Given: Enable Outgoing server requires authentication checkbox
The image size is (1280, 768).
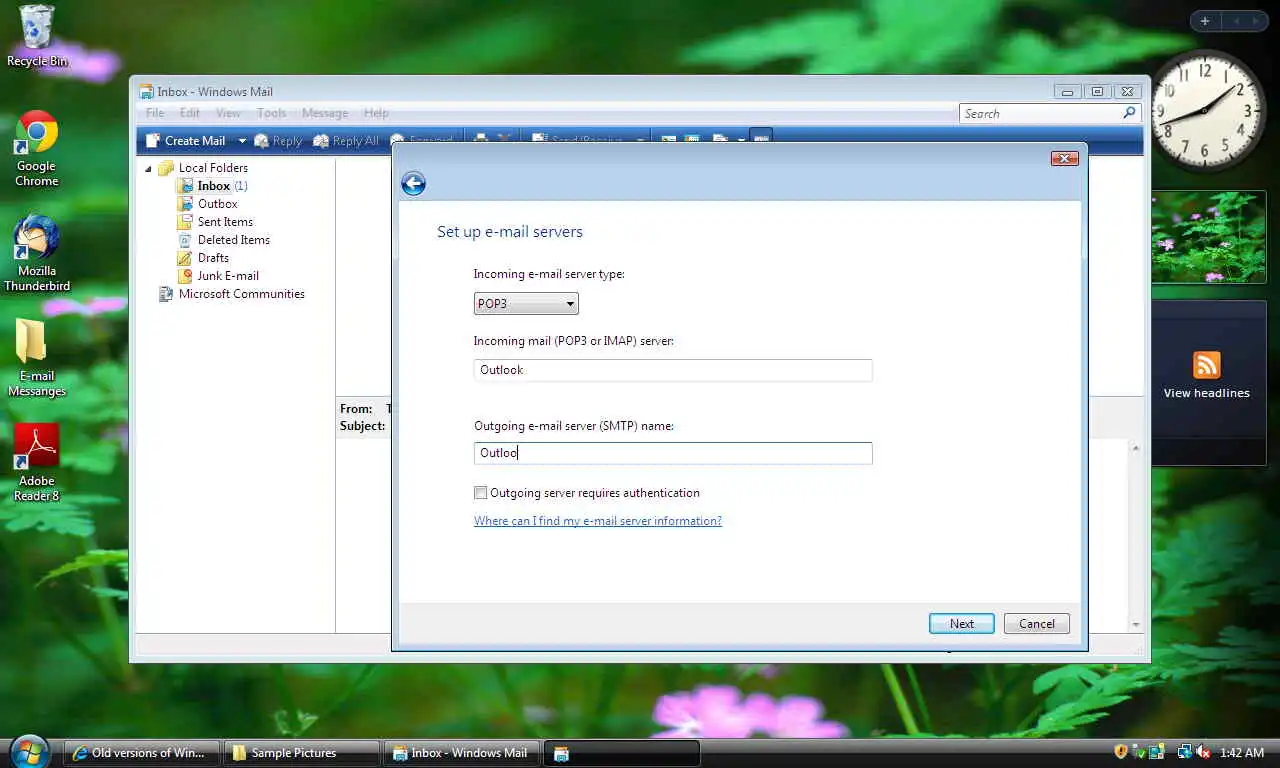Looking at the screenshot, I should point(481,493).
